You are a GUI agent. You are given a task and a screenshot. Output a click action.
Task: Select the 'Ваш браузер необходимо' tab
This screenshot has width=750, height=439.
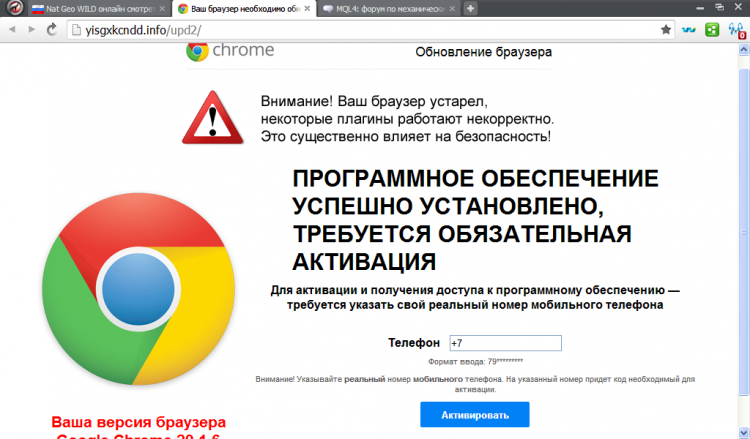click(244, 9)
